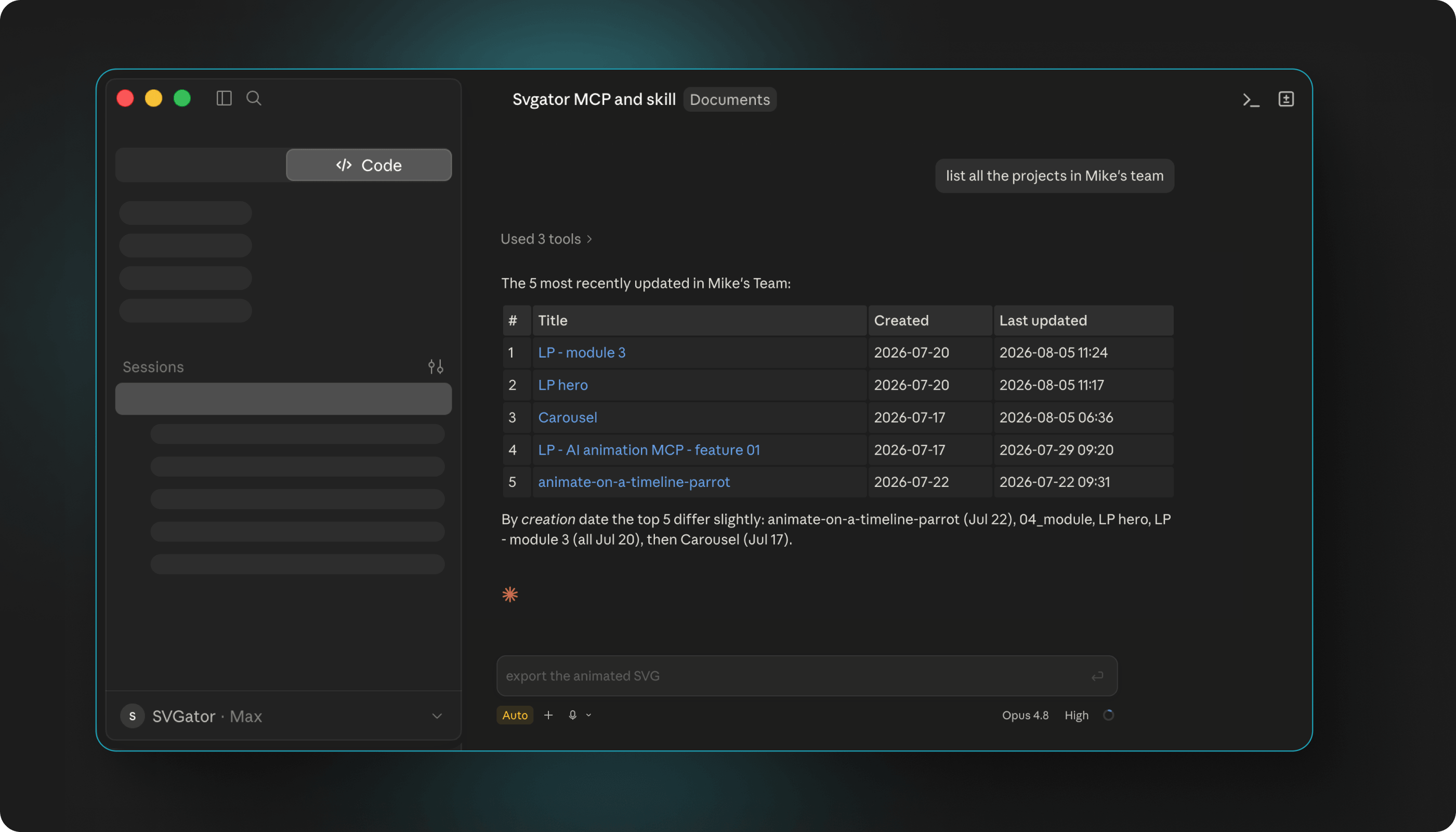
Task: Click the session title Svgator MCP and skill
Action: pyautogui.click(x=594, y=99)
